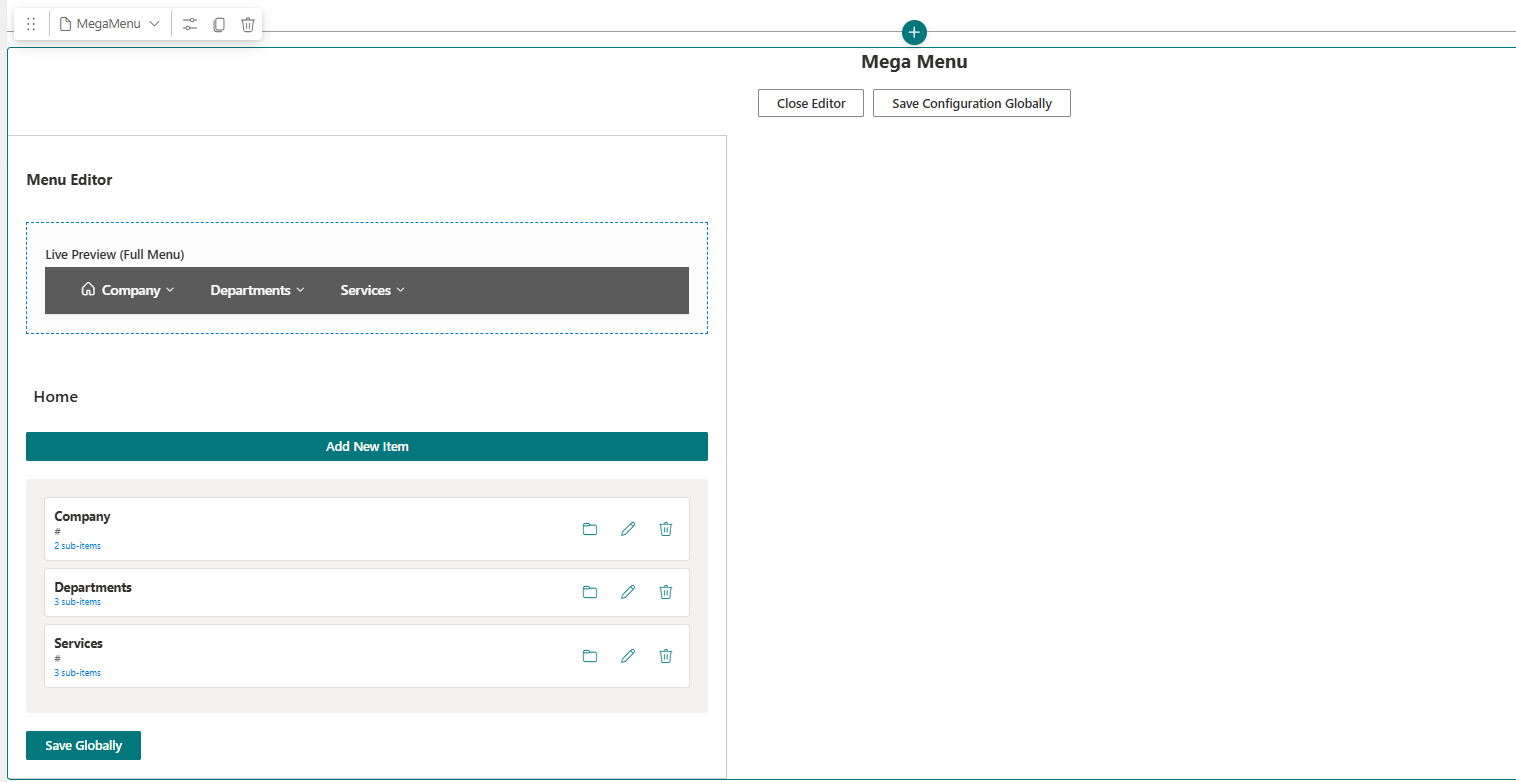Open sub-items folder for Departments
Image resolution: width=1516 pixels, height=782 pixels.
pyautogui.click(x=590, y=592)
